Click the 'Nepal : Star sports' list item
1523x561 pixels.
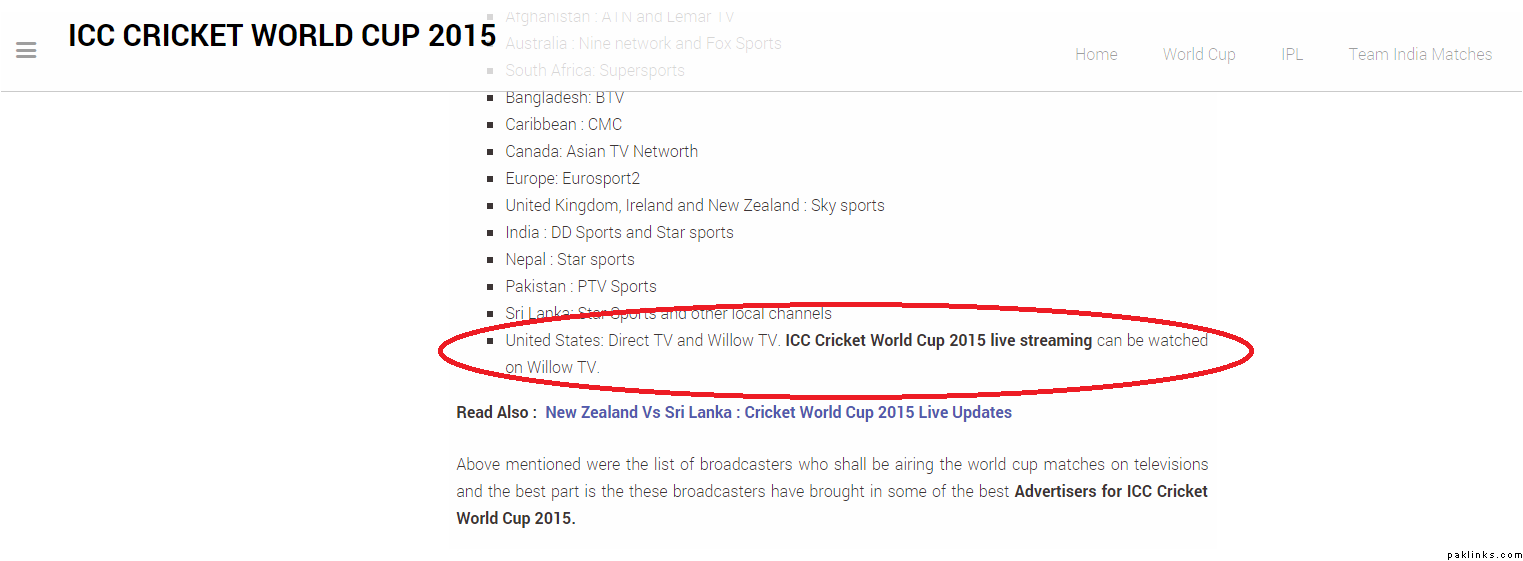click(x=569, y=259)
